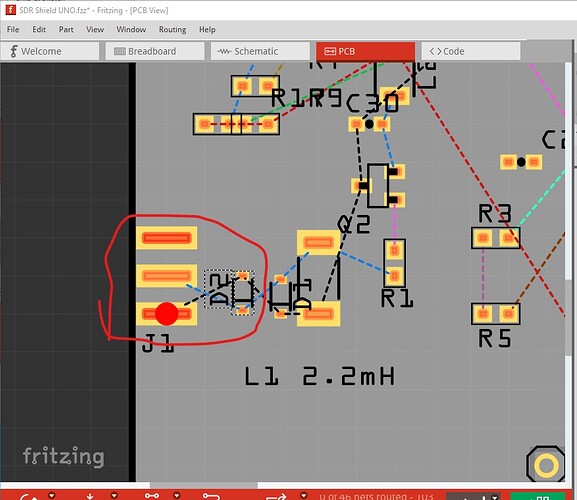Select the PCB tab
Viewport: 577px width, 500px height.
[x=365, y=51]
